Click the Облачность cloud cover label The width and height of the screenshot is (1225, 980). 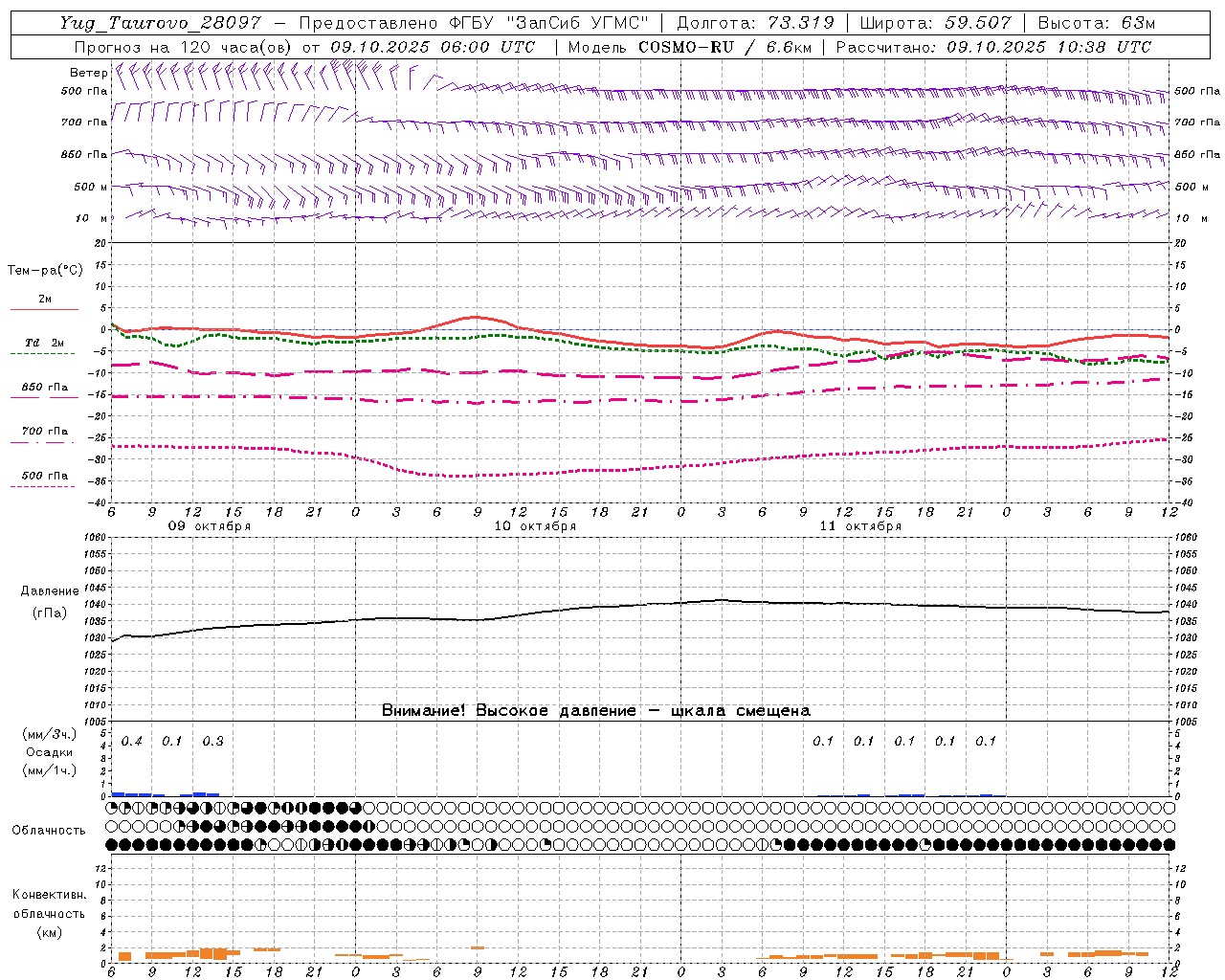pyautogui.click(x=48, y=830)
